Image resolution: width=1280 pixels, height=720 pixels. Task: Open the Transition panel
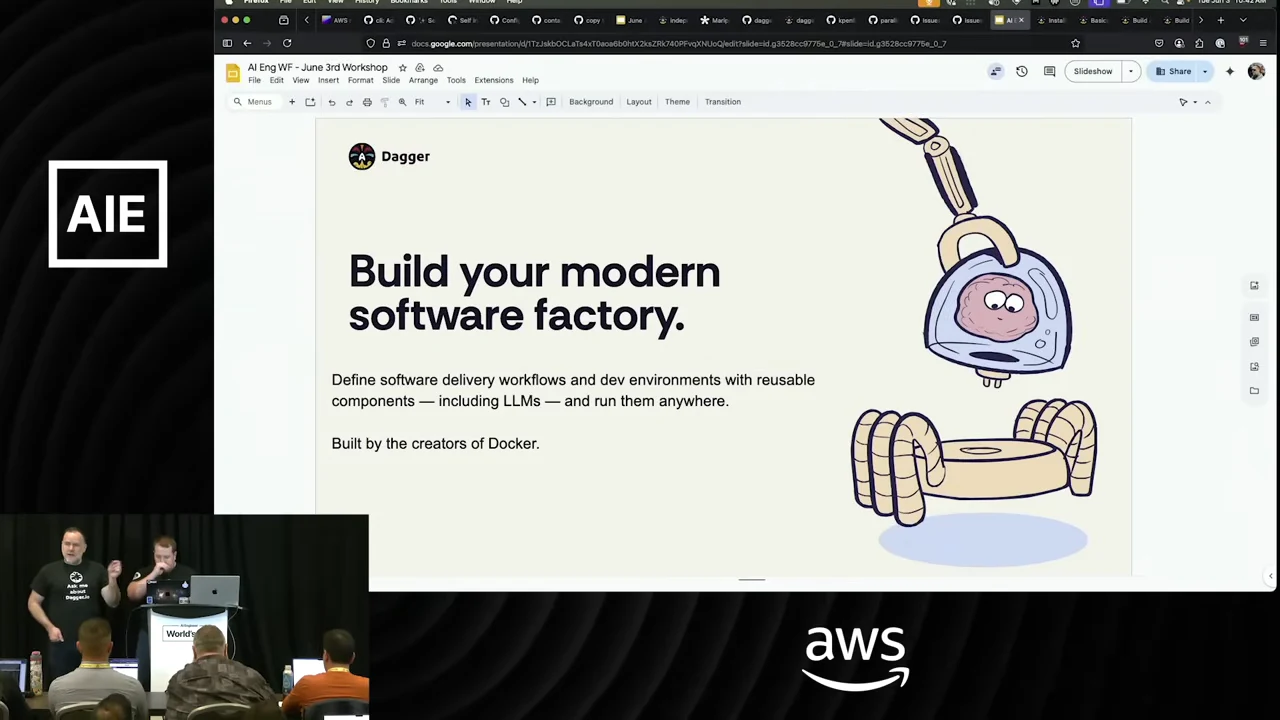coord(723,102)
